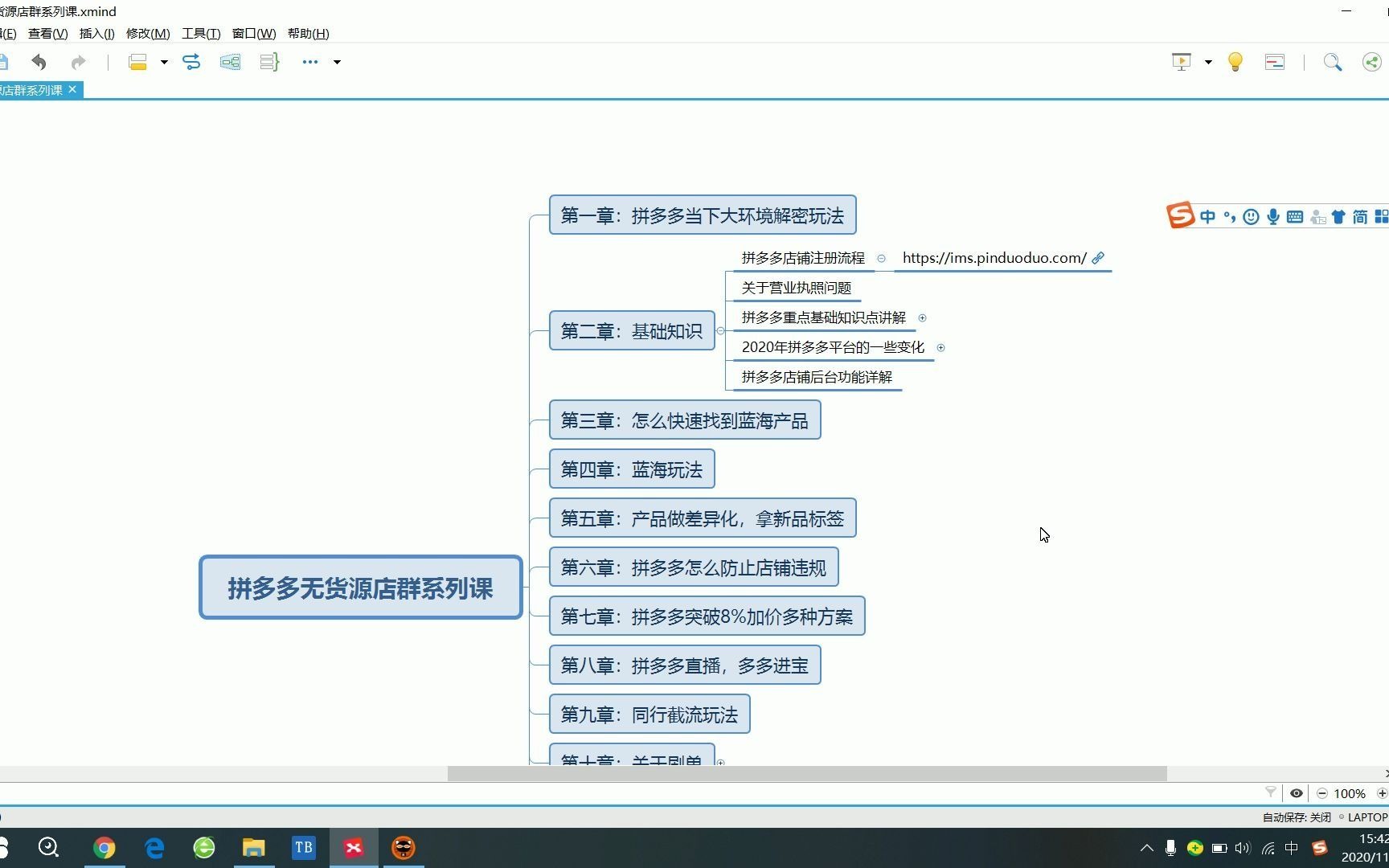The width and height of the screenshot is (1389, 868).
Task: Open the 窗口(W) menu
Action: tap(254, 33)
